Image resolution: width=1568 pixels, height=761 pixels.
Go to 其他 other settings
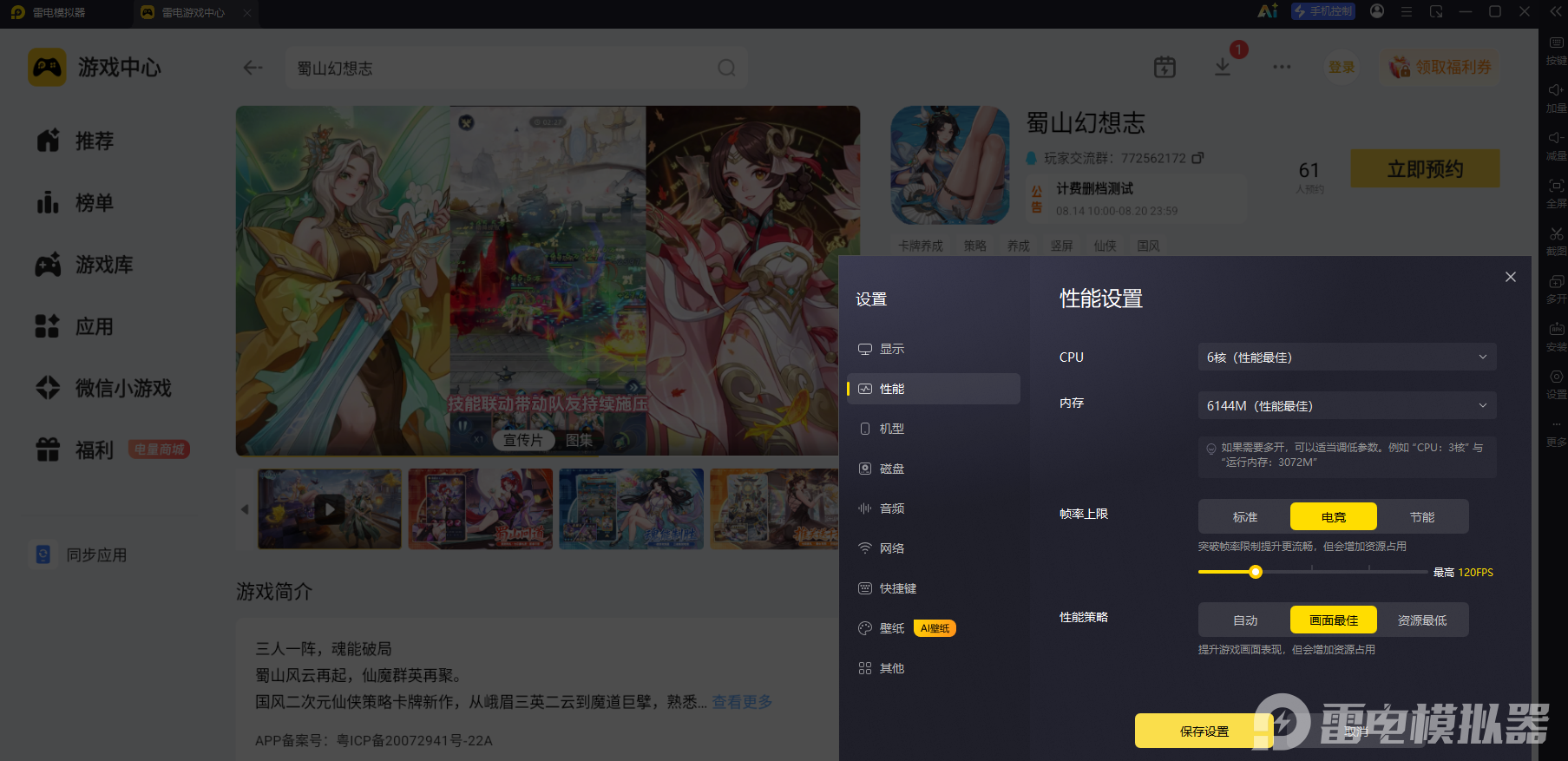point(933,668)
